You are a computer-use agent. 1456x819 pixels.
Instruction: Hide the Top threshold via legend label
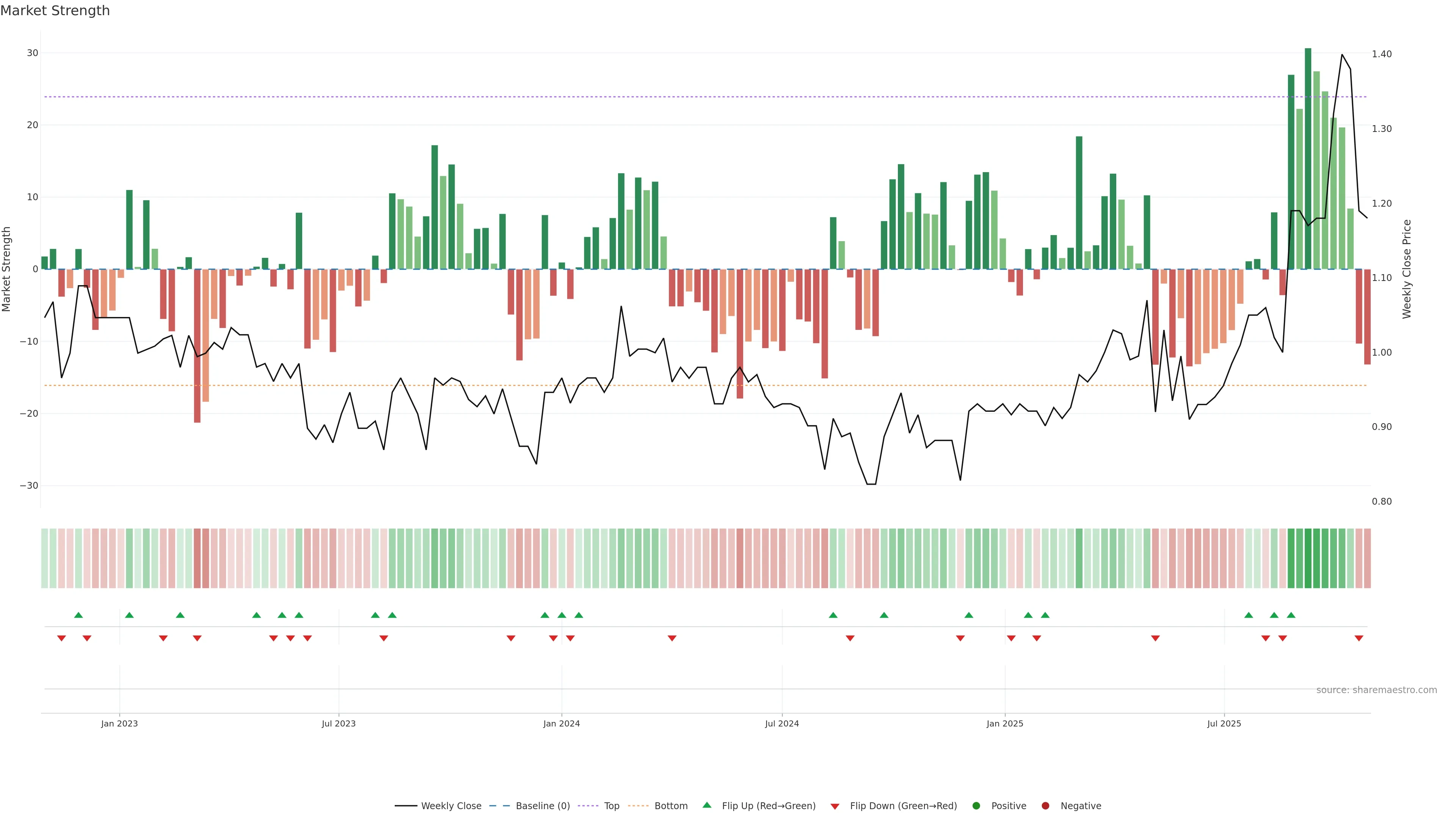(x=612, y=806)
